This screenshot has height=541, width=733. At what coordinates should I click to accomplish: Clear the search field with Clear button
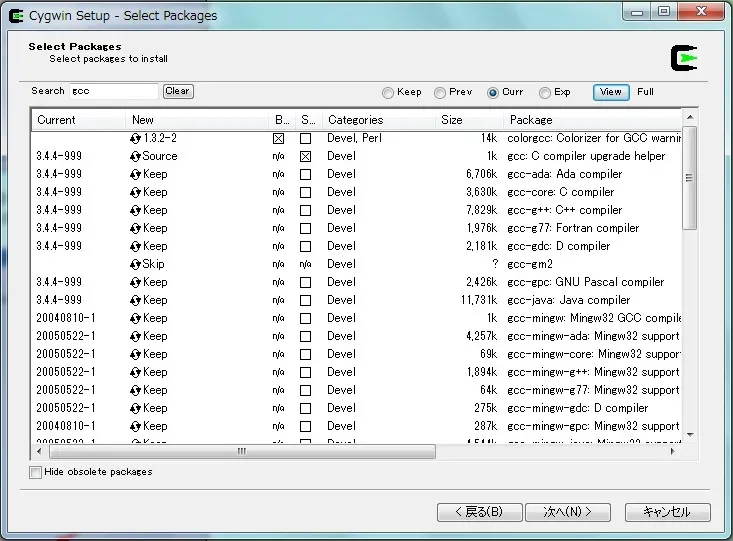pos(177,91)
